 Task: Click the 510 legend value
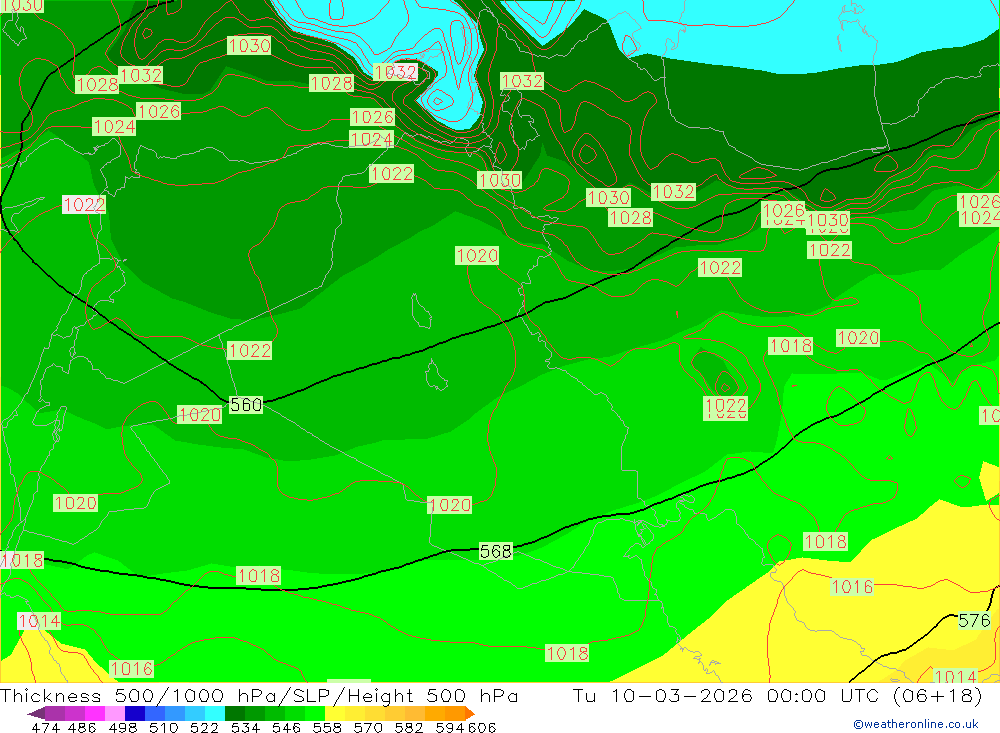coord(164,727)
